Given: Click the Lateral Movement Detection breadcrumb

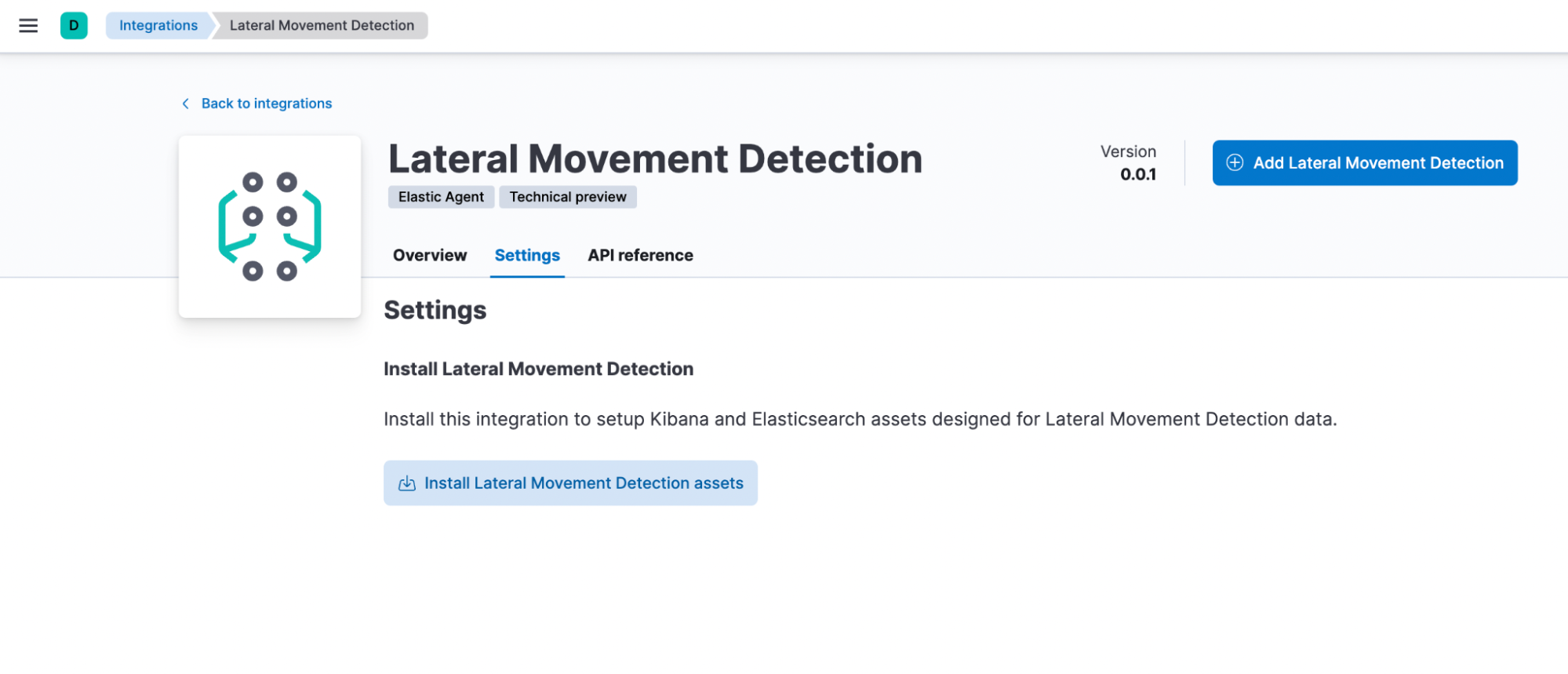Looking at the screenshot, I should 322,26.
